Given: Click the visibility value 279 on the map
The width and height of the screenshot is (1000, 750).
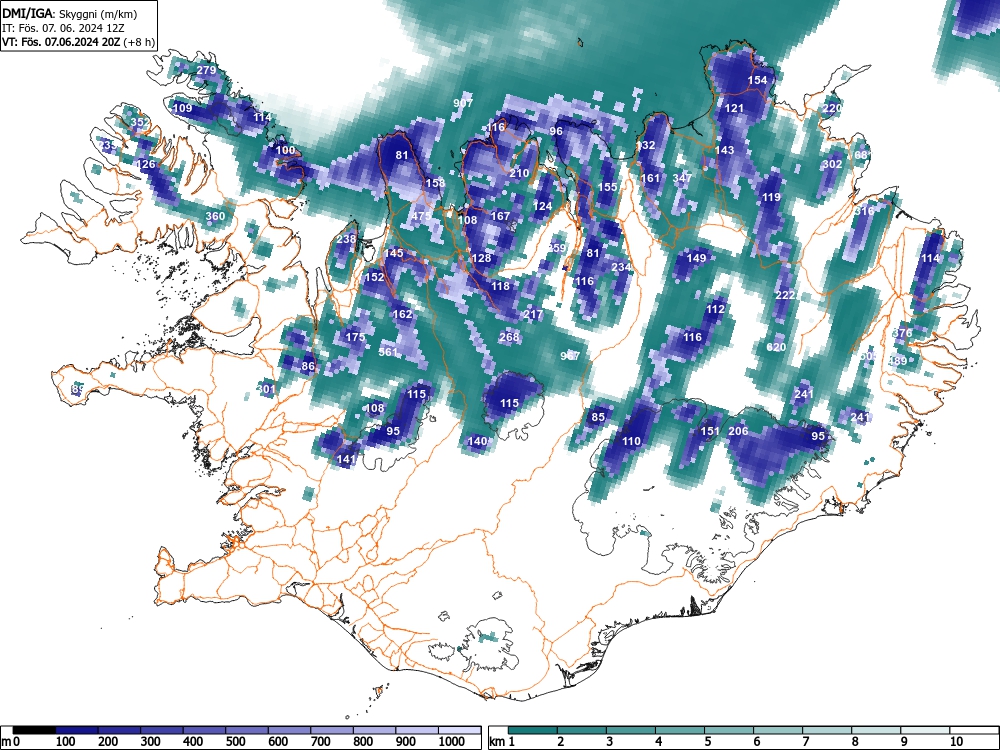Looking at the screenshot, I should (206, 70).
